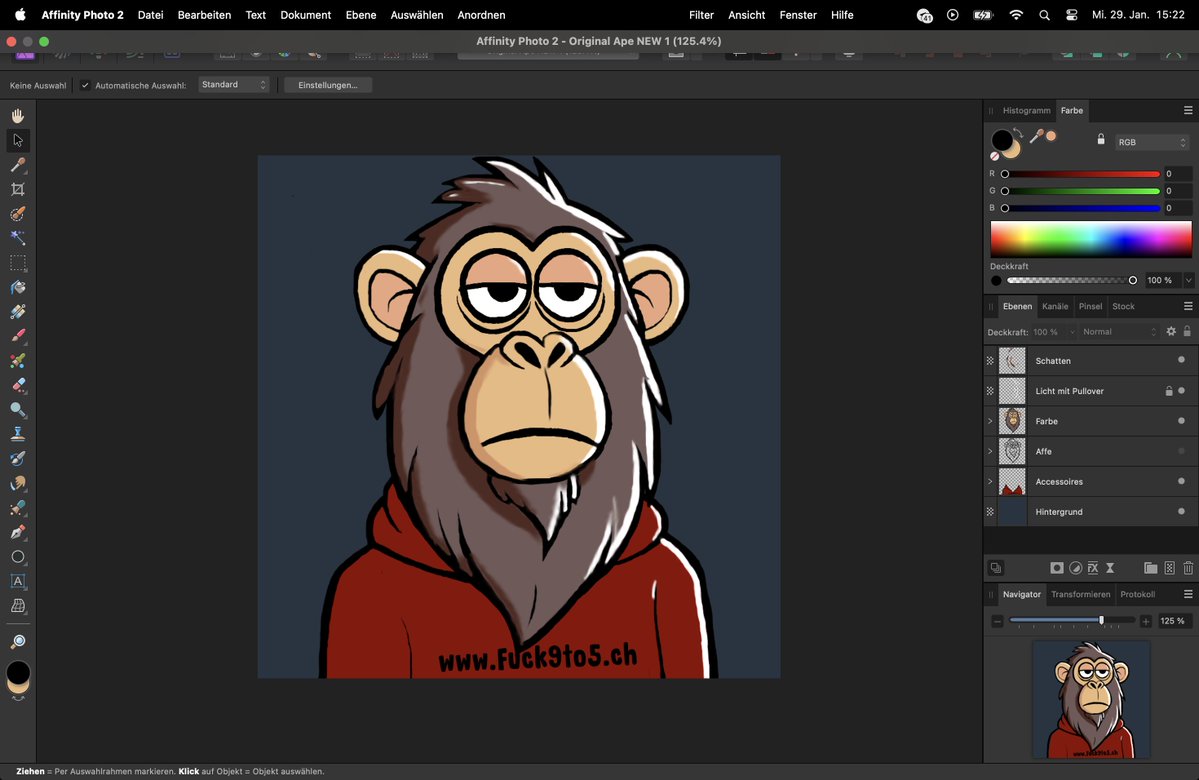Expand the Affe layer group
The height and width of the screenshot is (780, 1199).
990,451
